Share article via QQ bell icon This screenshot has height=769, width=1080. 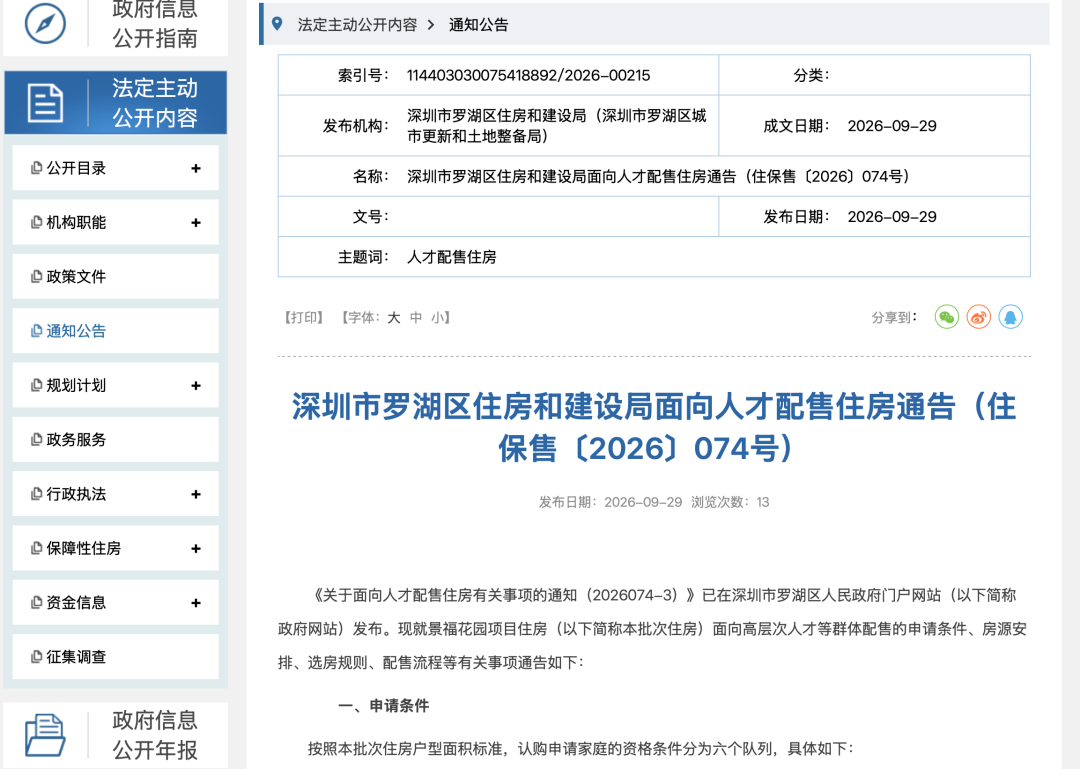tap(1010, 317)
